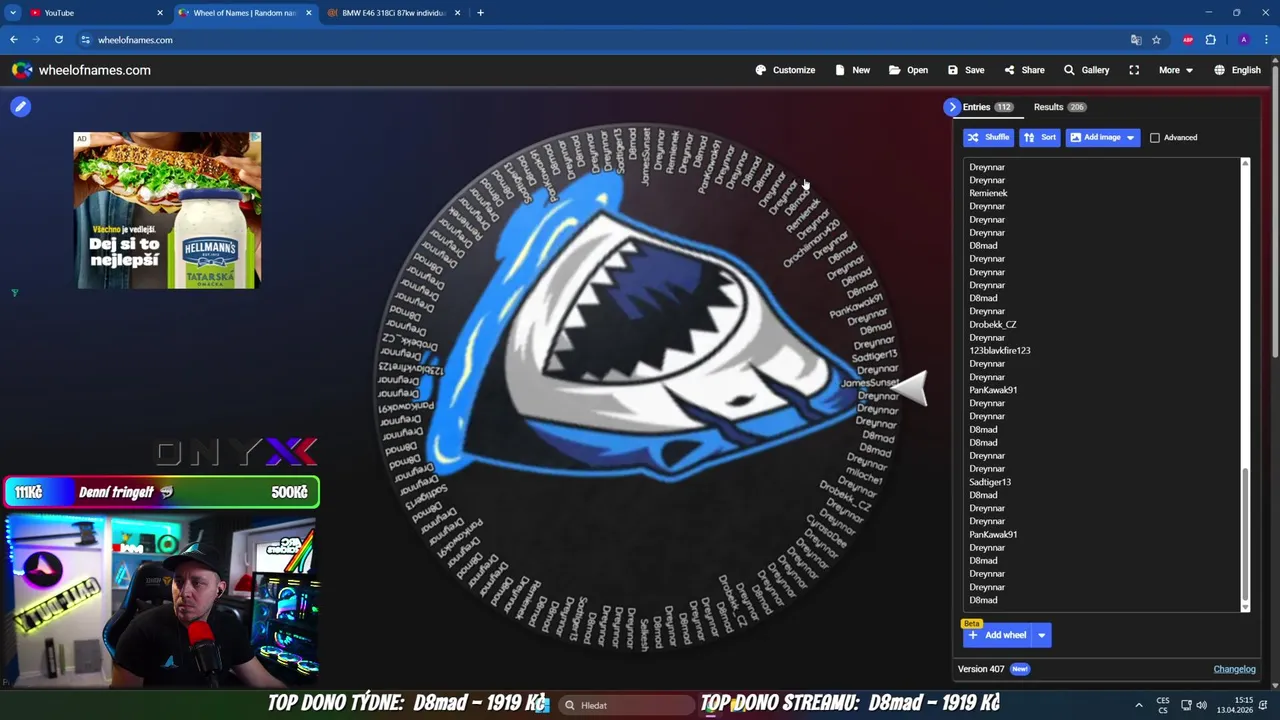This screenshot has width=1280, height=720.
Task: Open the browser Extensions menu
Action: tap(1211, 40)
